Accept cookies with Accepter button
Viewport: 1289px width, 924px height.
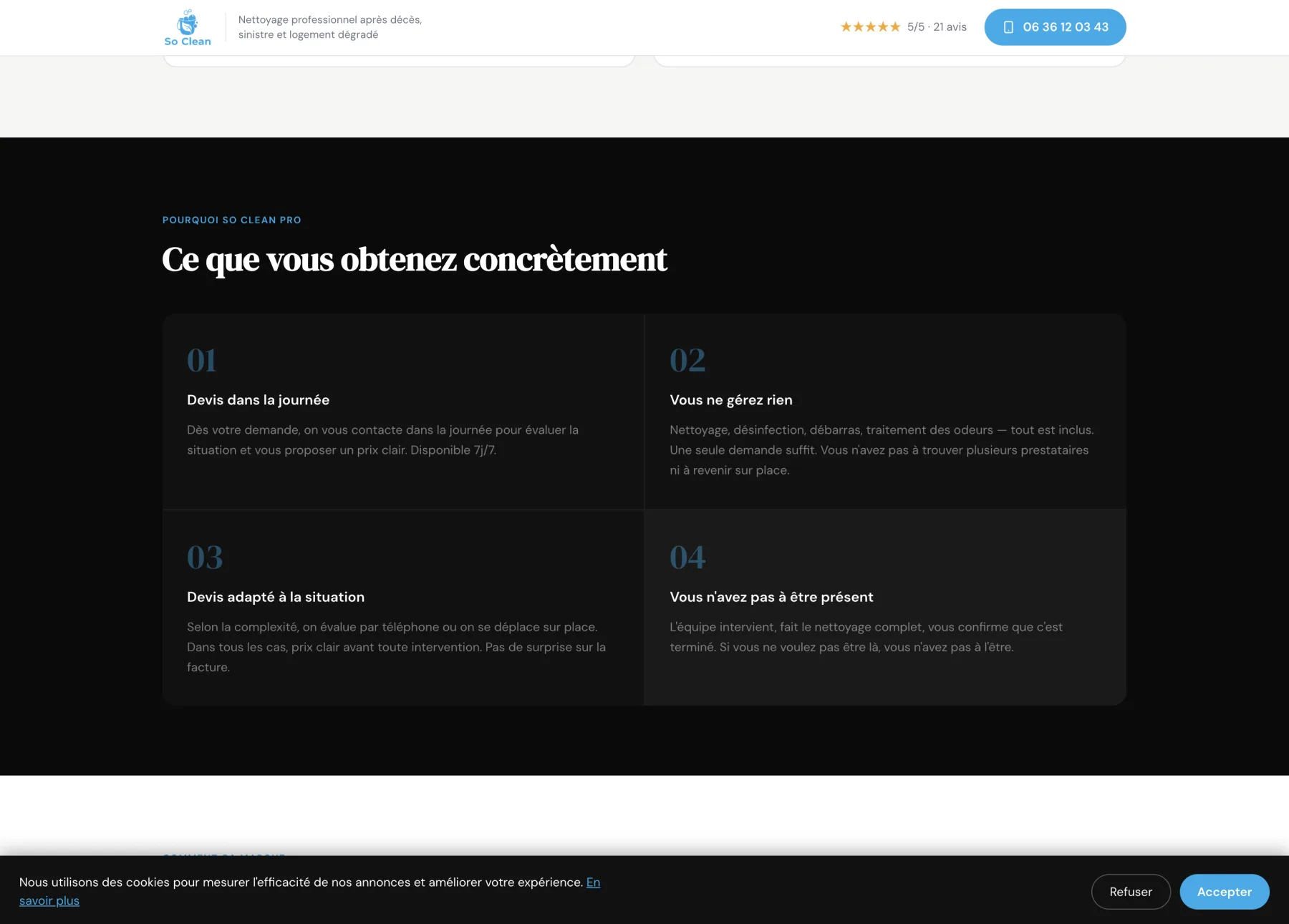click(x=1225, y=892)
